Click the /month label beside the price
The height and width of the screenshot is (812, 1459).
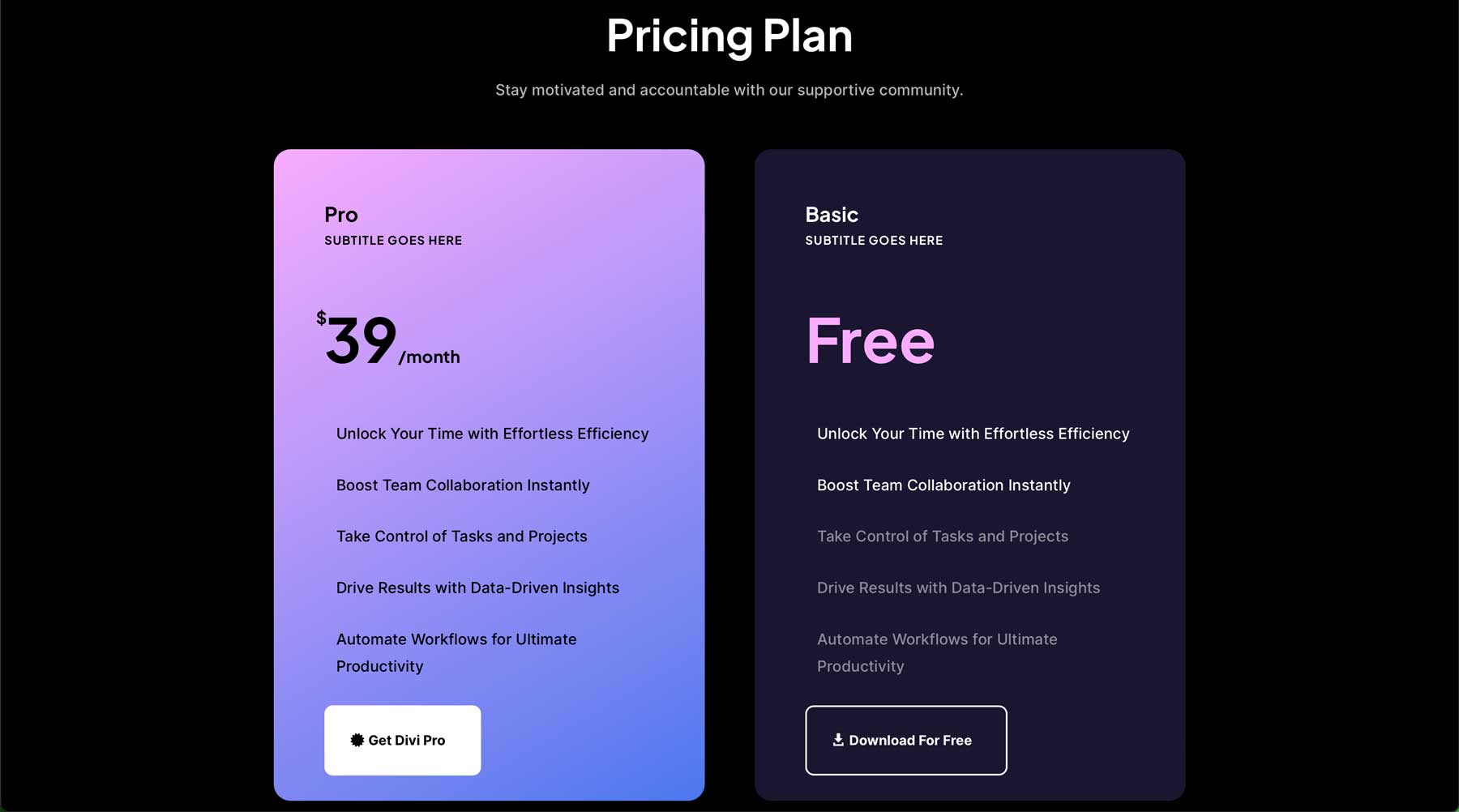tap(430, 357)
